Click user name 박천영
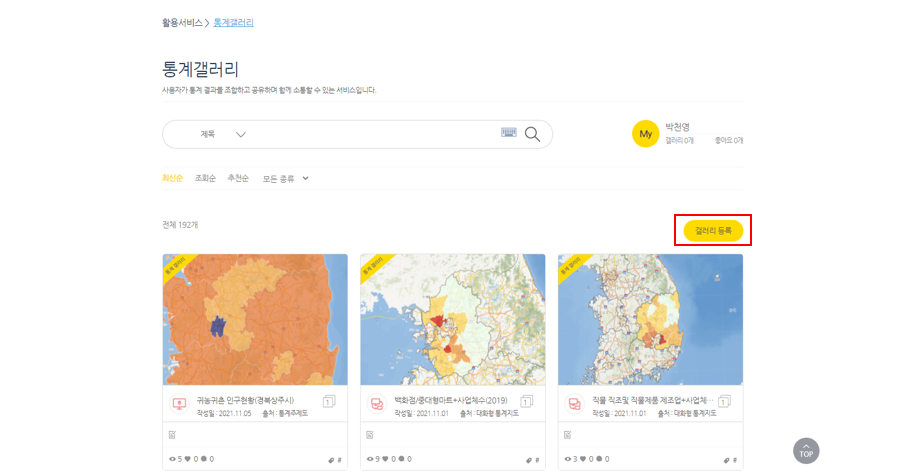The width and height of the screenshot is (907, 476). tap(677, 127)
